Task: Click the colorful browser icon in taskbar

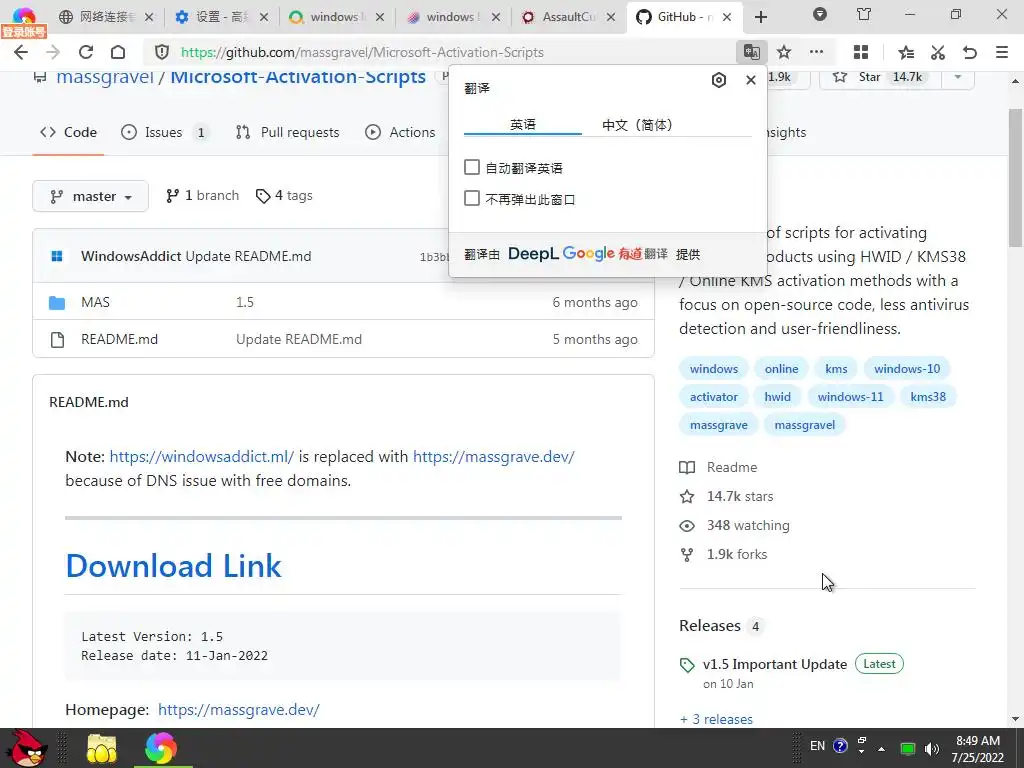Action: pos(161,748)
